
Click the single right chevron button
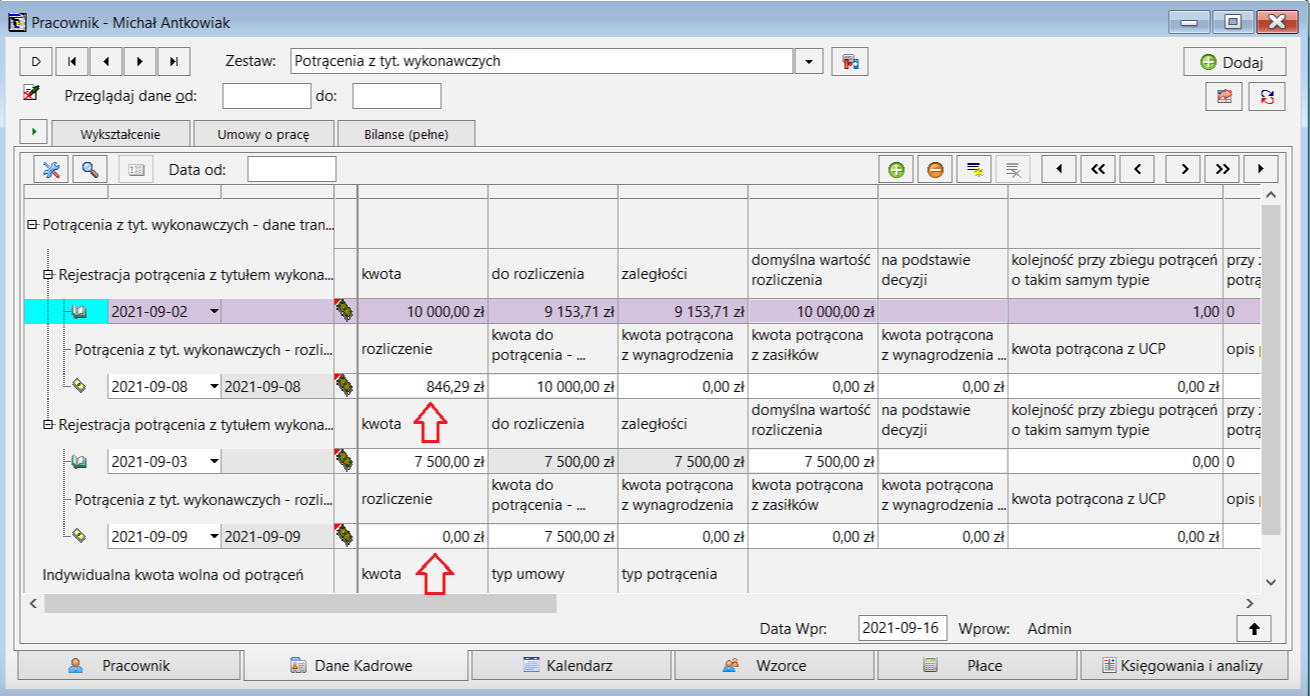[1183, 169]
